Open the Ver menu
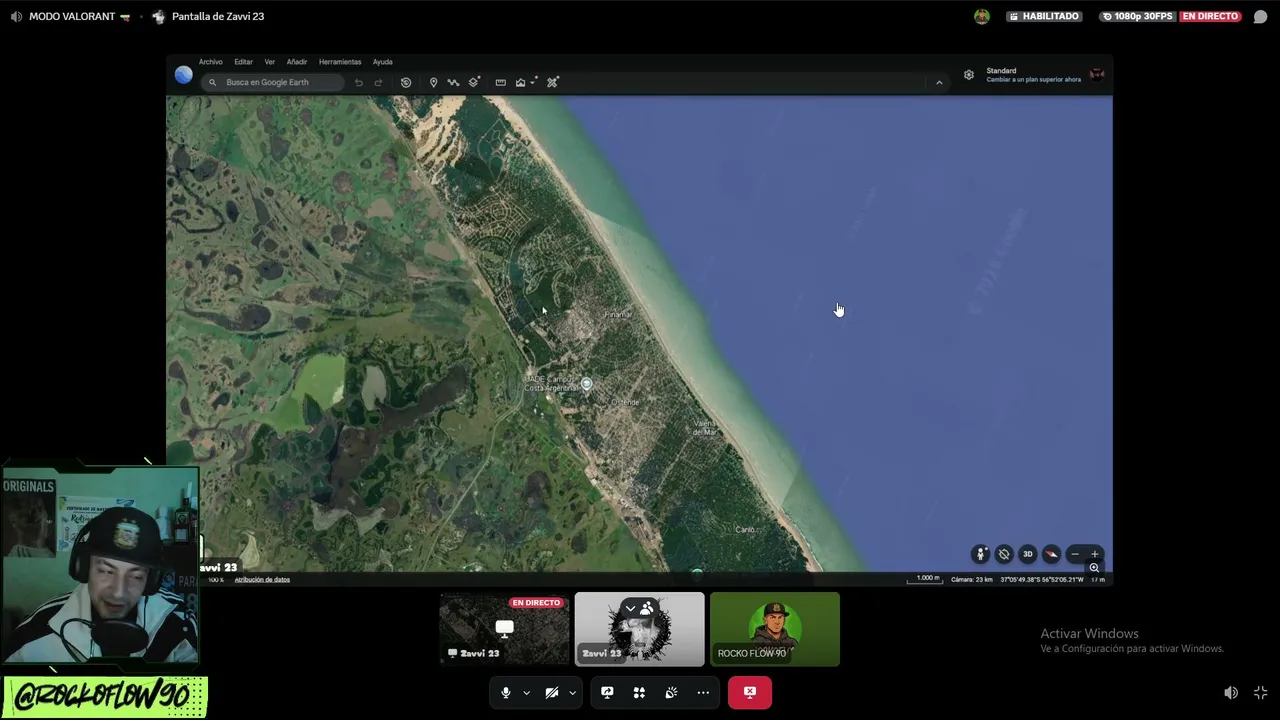The width and height of the screenshot is (1280, 720). coord(269,62)
